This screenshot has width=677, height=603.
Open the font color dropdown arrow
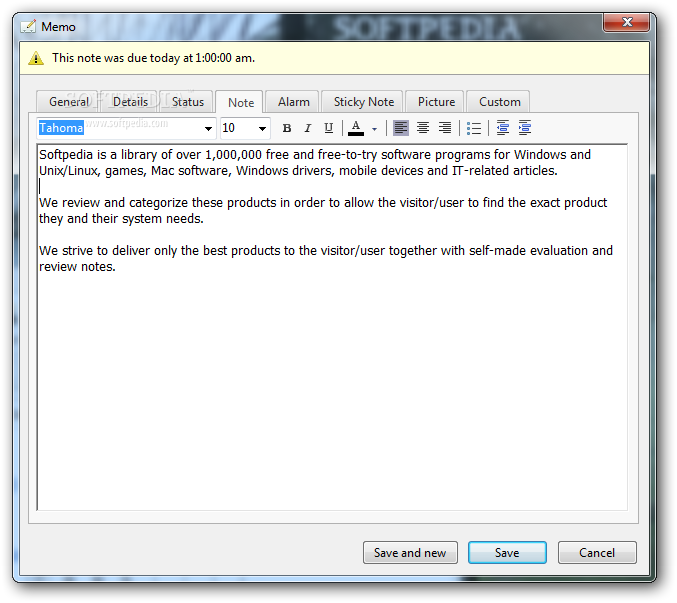tap(374, 129)
